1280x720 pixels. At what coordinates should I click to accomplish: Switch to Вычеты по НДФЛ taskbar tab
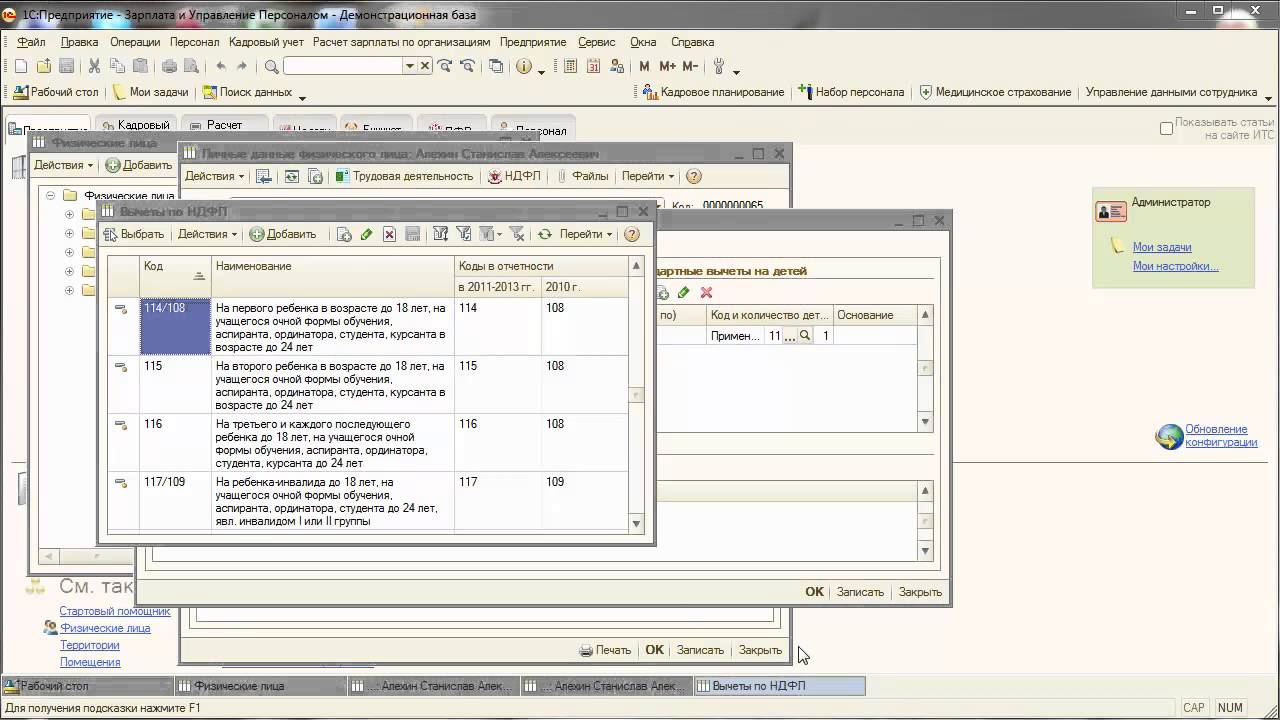779,686
